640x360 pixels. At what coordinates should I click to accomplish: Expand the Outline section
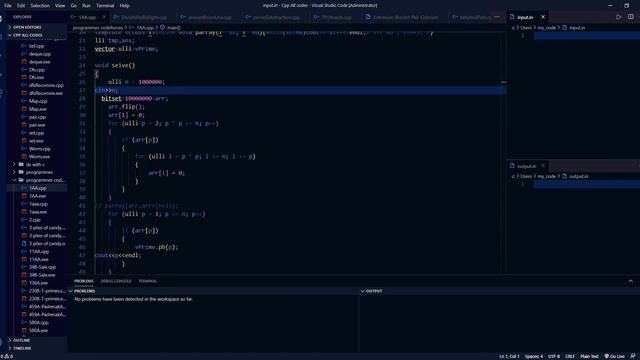tap(37, 340)
